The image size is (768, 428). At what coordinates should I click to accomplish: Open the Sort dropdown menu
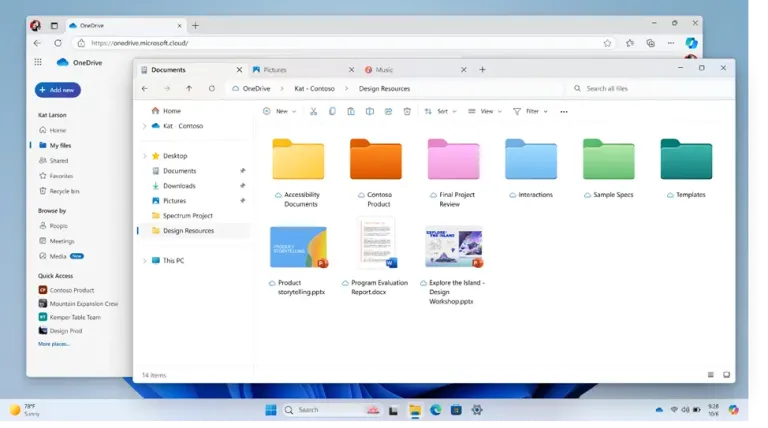click(x=440, y=112)
